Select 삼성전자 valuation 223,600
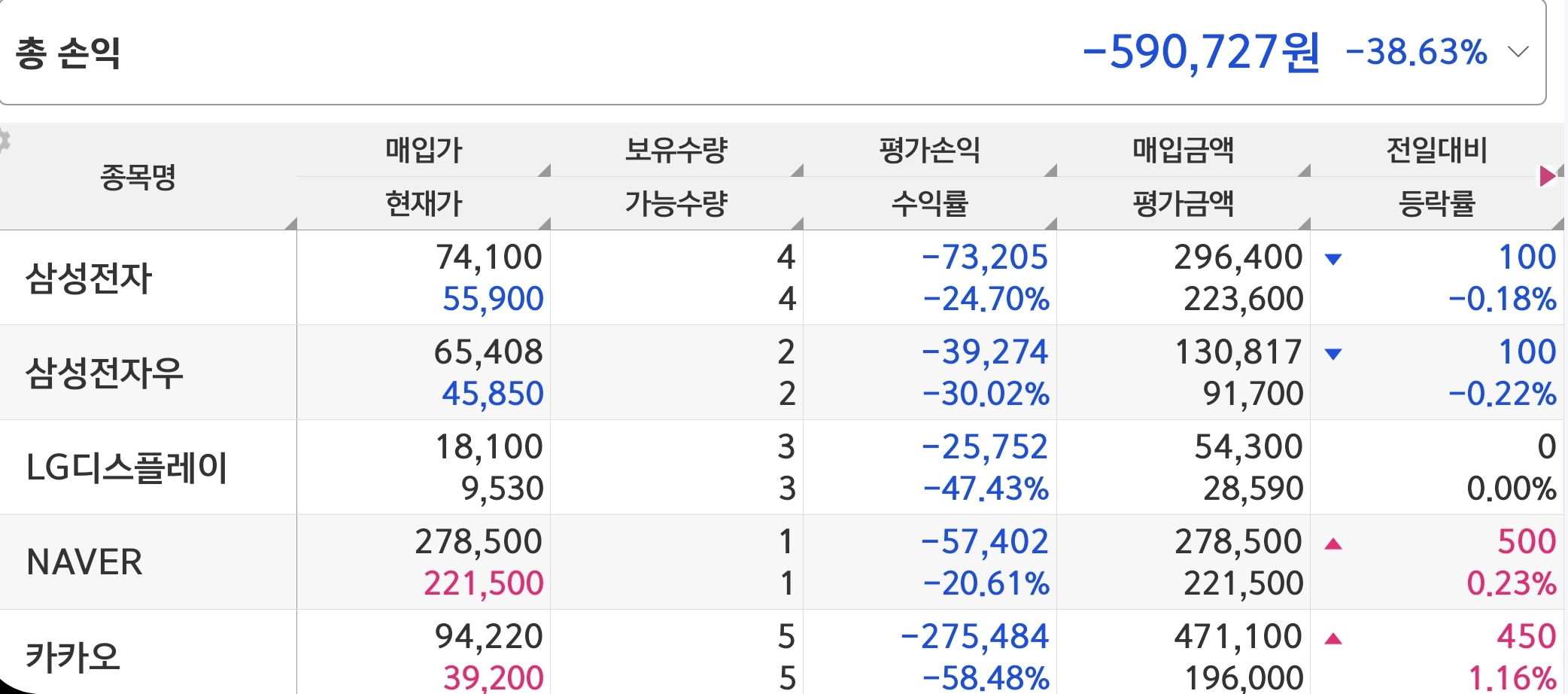 tap(1244, 299)
